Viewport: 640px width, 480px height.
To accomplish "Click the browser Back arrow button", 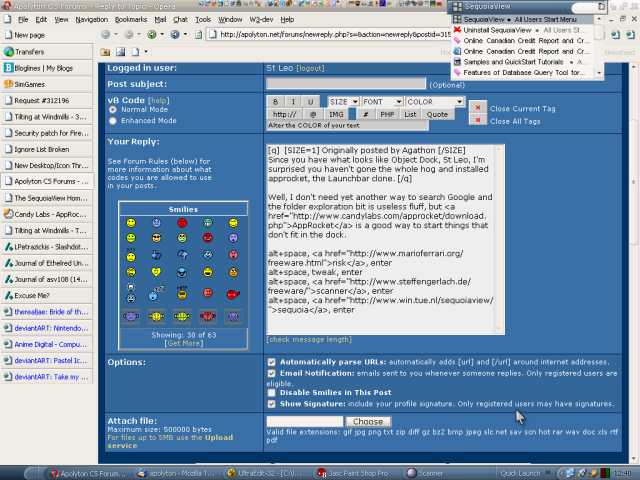I will coord(106,34).
